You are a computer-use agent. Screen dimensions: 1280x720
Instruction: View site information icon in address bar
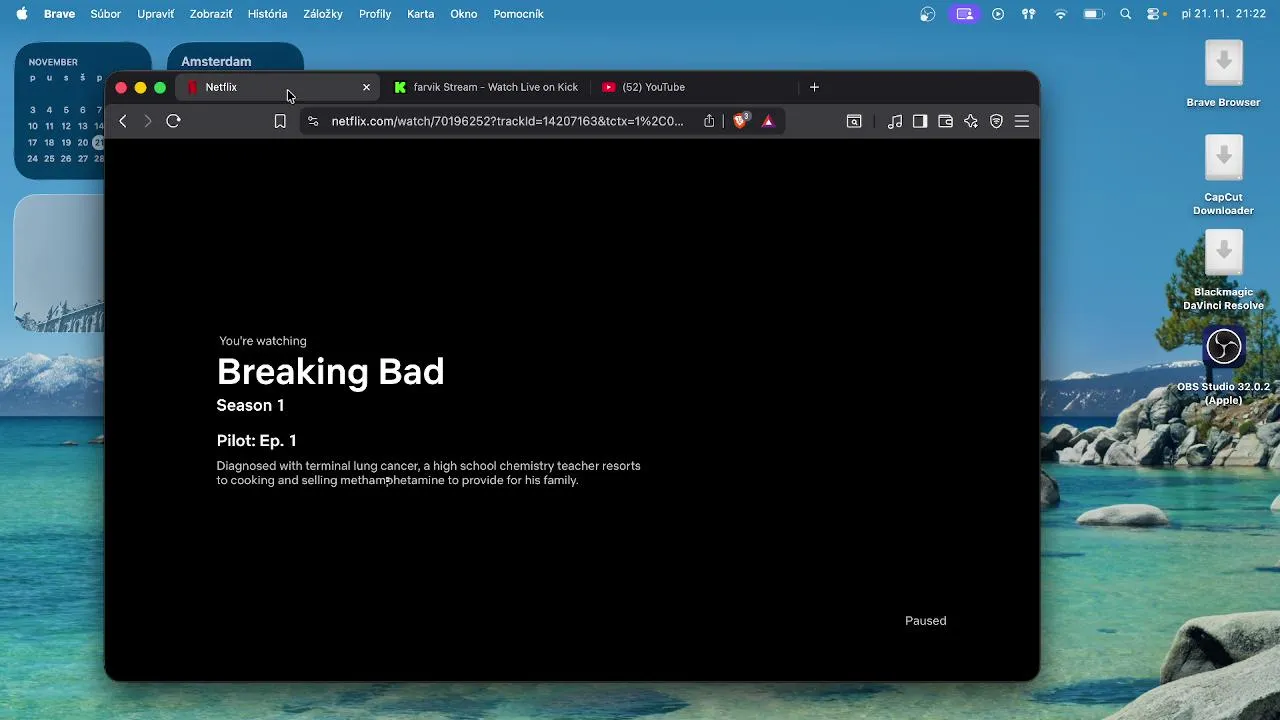click(313, 121)
